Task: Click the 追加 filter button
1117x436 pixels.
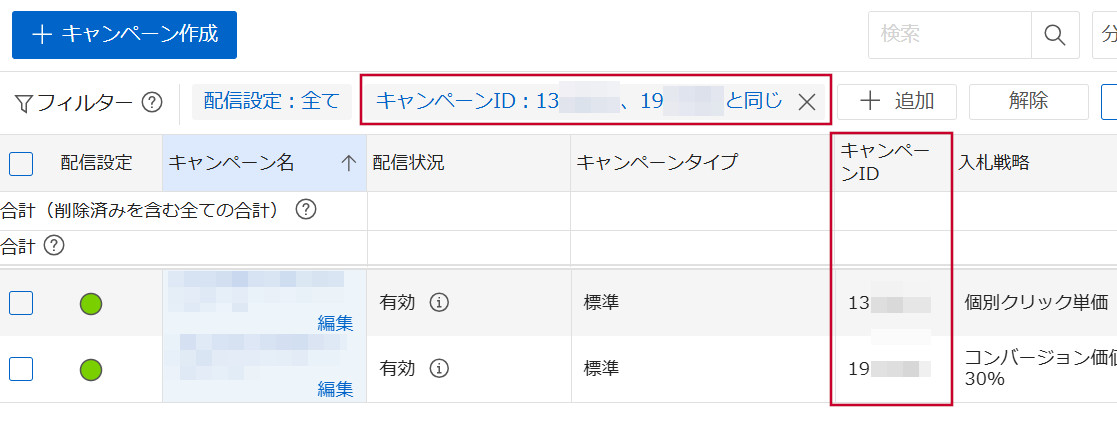Action: (897, 101)
